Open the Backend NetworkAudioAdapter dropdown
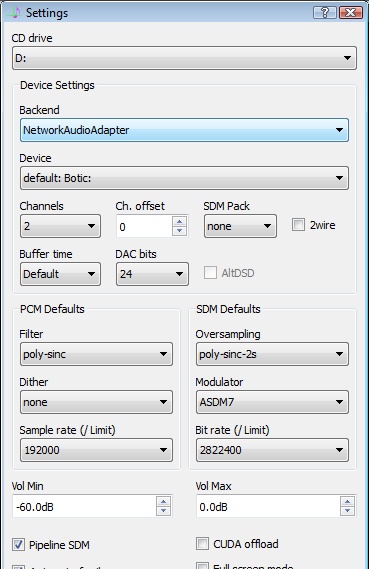Image resolution: width=369 pixels, height=569 pixels. click(x=184, y=130)
